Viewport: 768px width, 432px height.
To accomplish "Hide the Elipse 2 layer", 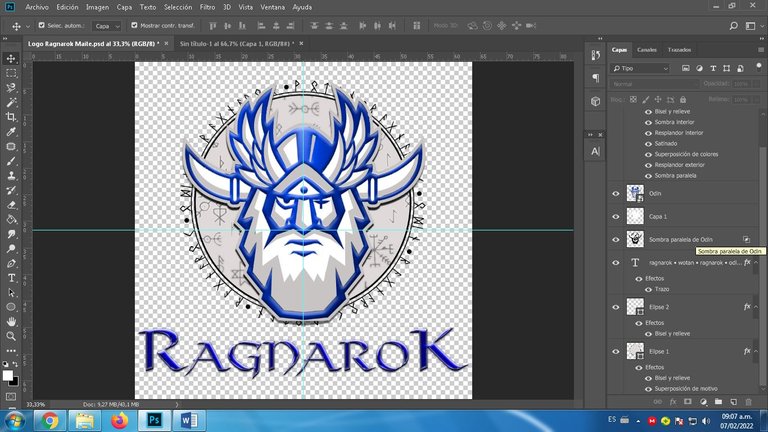I will [615, 307].
